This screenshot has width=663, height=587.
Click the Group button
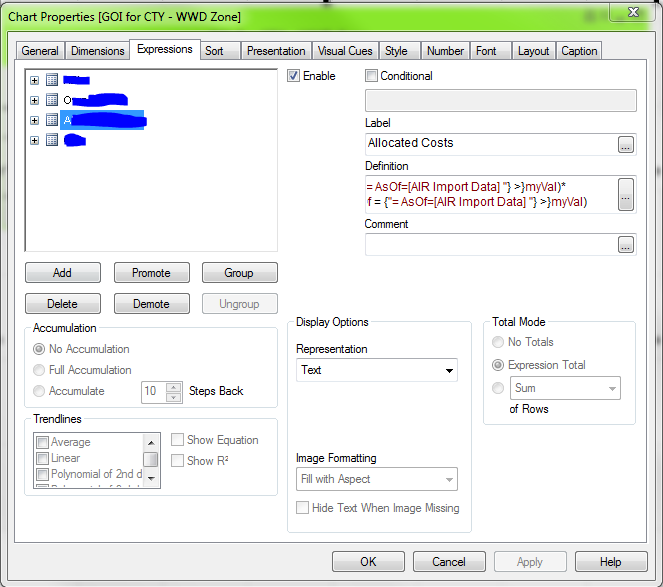tap(239, 273)
